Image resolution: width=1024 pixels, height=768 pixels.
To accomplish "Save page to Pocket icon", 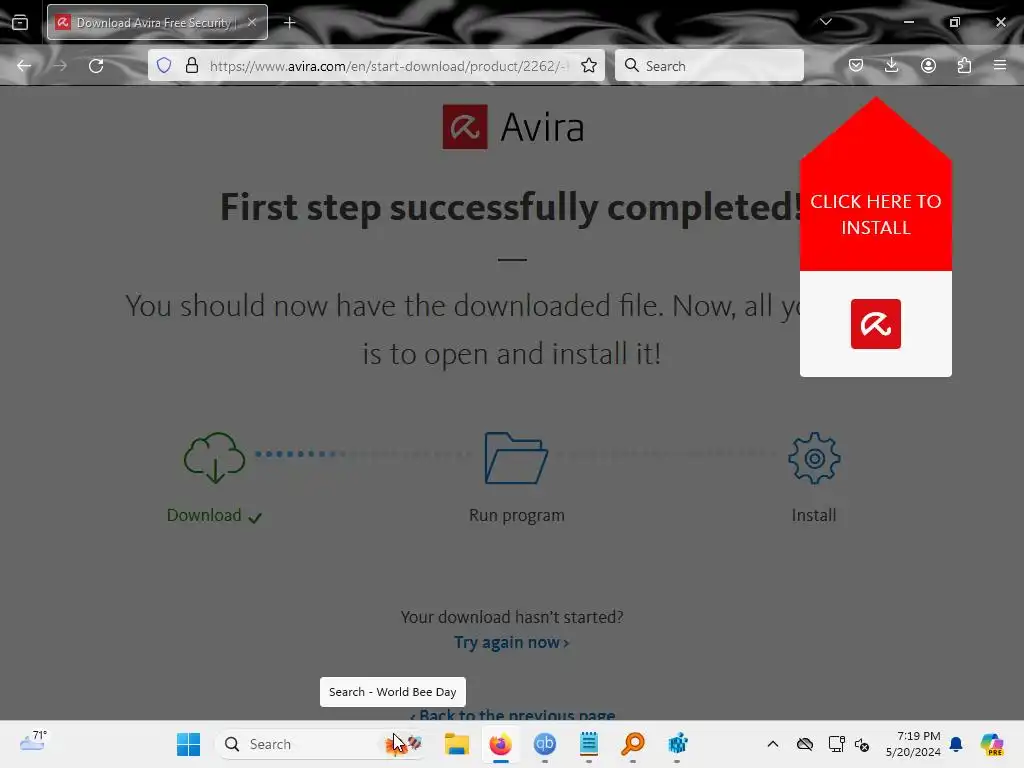I will pos(856,65).
